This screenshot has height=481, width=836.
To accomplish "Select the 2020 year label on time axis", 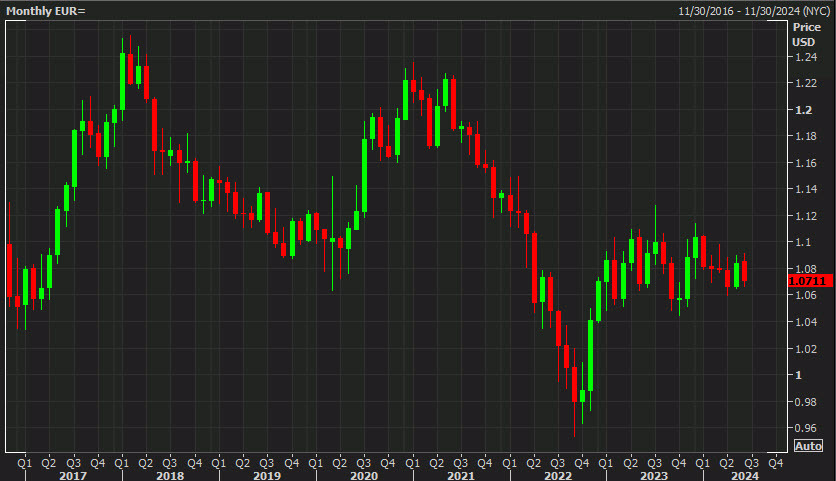I will (x=364, y=476).
